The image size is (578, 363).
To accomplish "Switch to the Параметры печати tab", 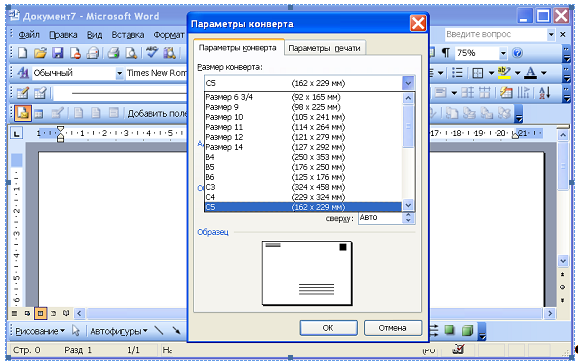I will (x=324, y=48).
